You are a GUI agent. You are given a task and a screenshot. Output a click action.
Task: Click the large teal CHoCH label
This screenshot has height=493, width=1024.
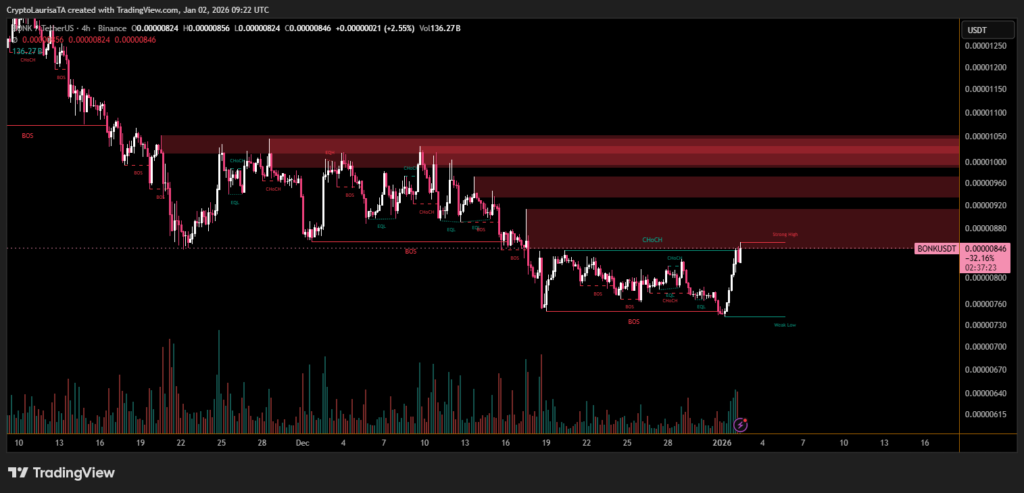pyautogui.click(x=654, y=241)
